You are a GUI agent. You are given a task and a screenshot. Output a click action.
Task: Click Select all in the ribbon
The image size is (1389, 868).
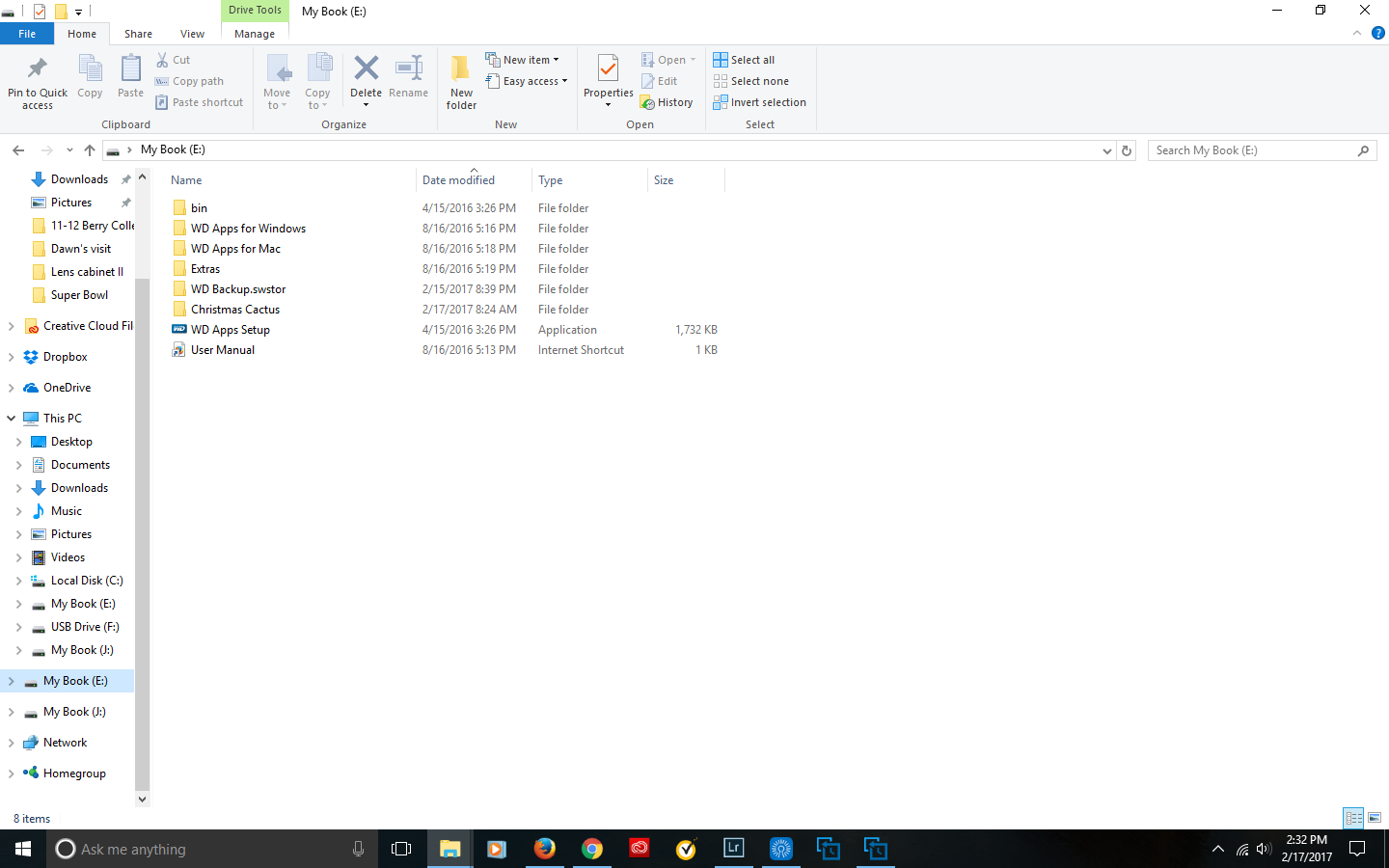[744, 60]
